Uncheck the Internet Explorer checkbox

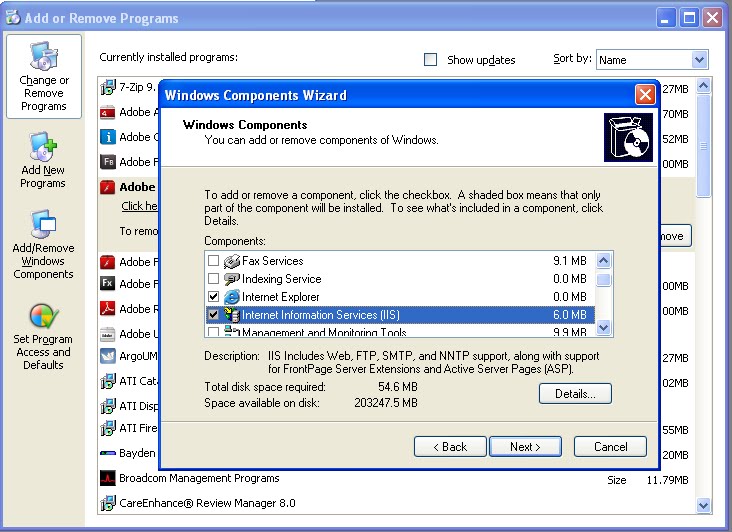(213, 296)
